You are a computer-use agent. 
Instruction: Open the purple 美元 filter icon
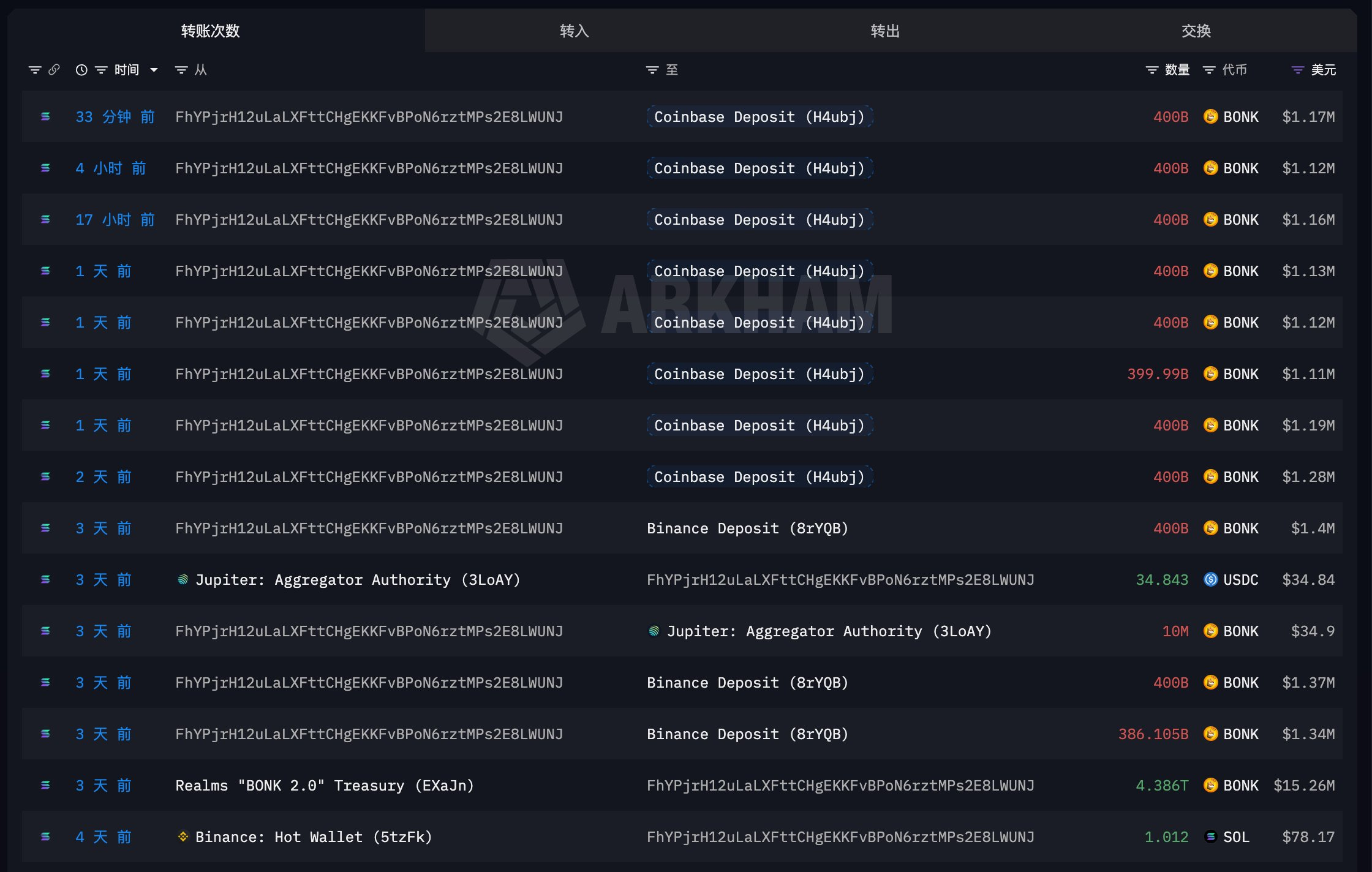pyautogui.click(x=1298, y=70)
